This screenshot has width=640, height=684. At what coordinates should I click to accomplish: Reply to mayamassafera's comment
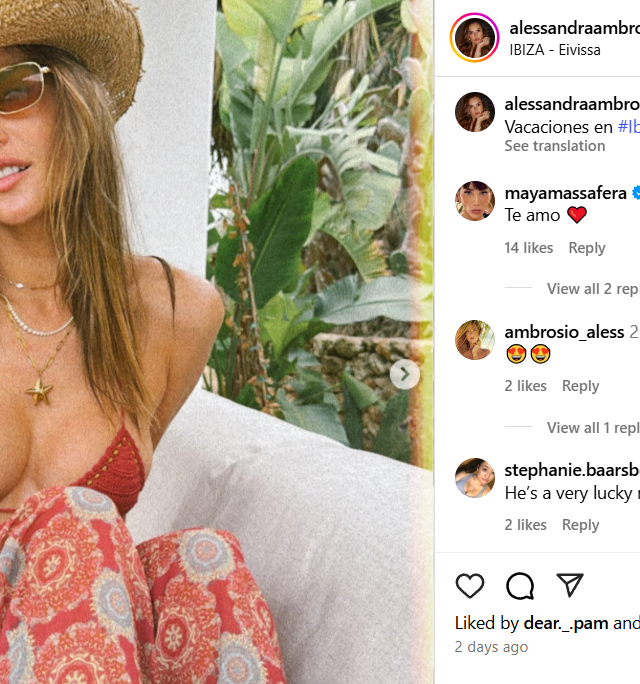coord(587,248)
